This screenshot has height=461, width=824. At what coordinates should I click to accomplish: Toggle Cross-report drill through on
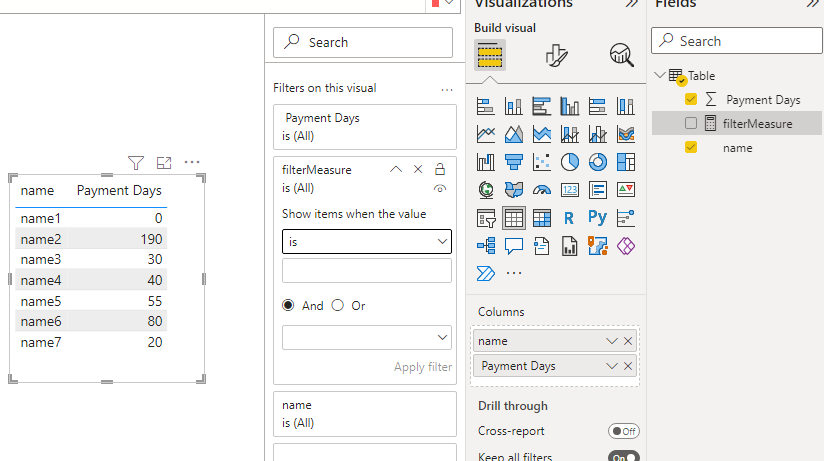tap(624, 431)
